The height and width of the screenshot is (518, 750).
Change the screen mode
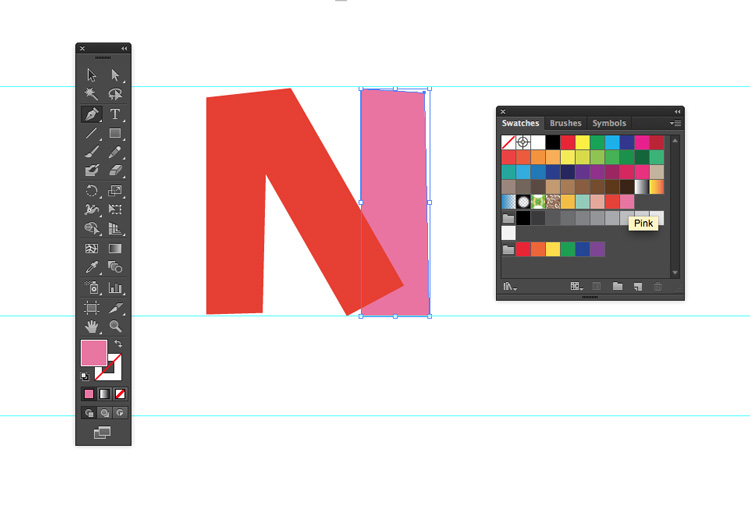(x=102, y=433)
